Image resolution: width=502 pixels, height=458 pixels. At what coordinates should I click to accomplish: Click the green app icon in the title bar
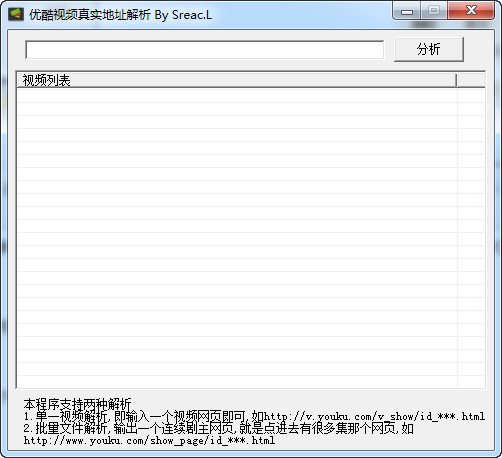[16, 14]
